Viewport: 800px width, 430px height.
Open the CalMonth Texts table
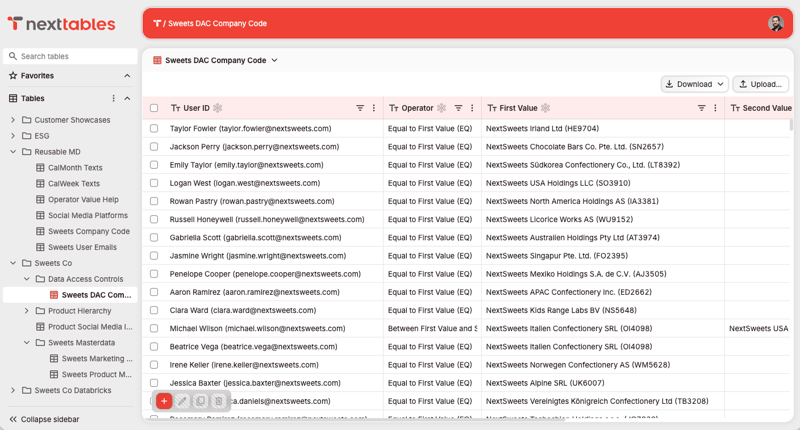tap(74, 168)
